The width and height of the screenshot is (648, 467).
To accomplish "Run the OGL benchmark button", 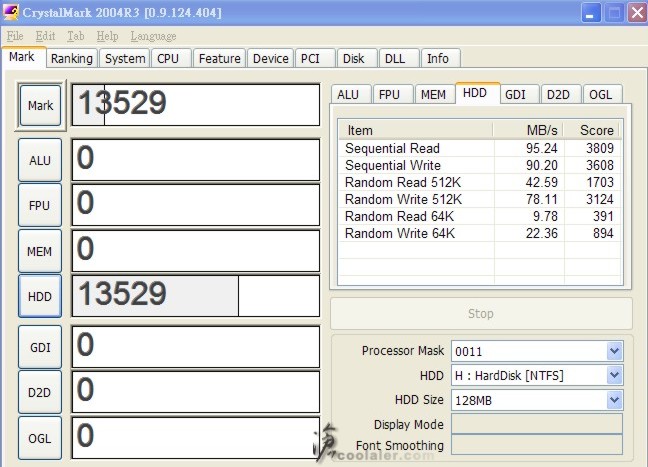I will [40, 438].
